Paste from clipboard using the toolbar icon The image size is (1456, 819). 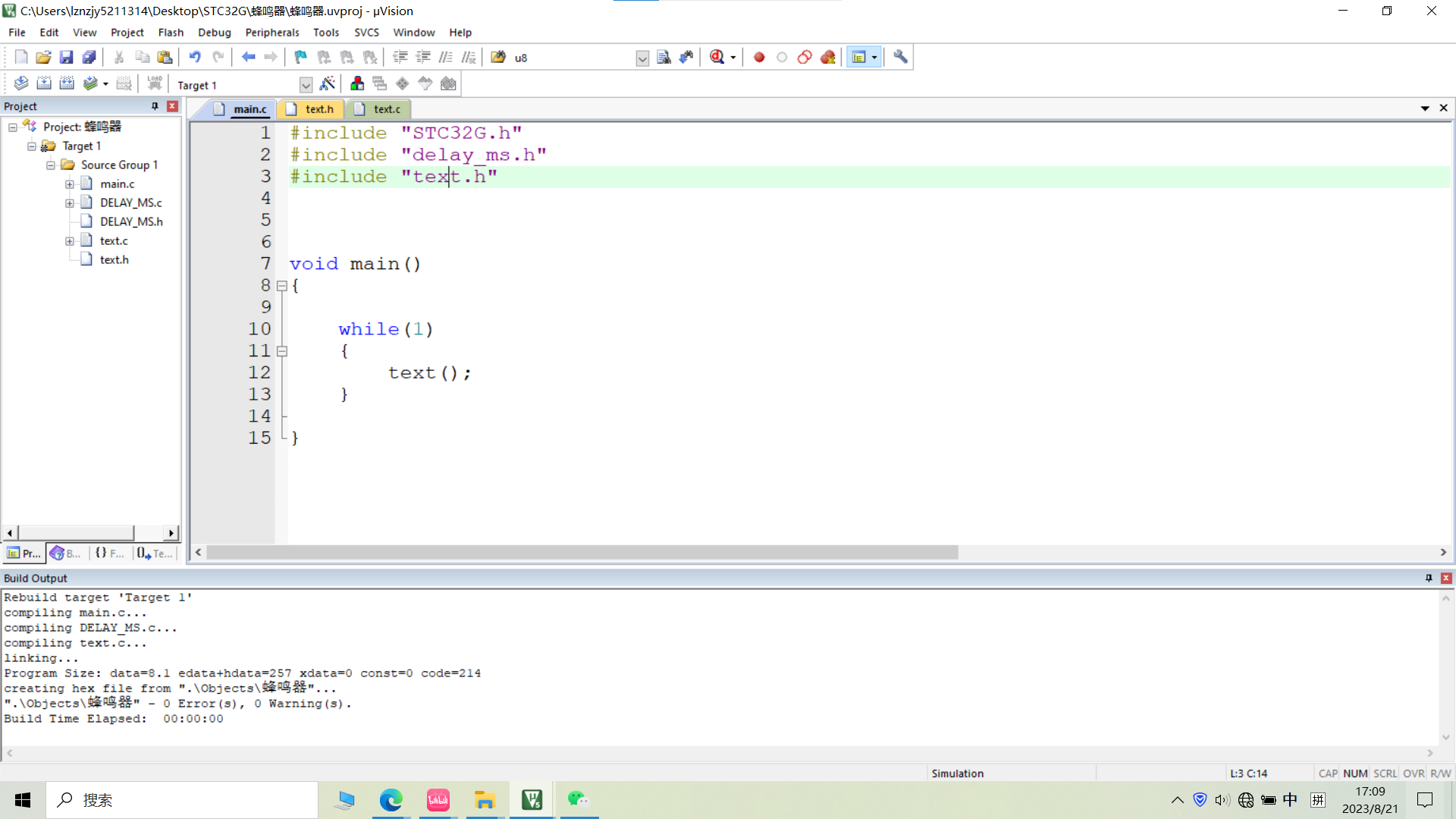(x=165, y=57)
